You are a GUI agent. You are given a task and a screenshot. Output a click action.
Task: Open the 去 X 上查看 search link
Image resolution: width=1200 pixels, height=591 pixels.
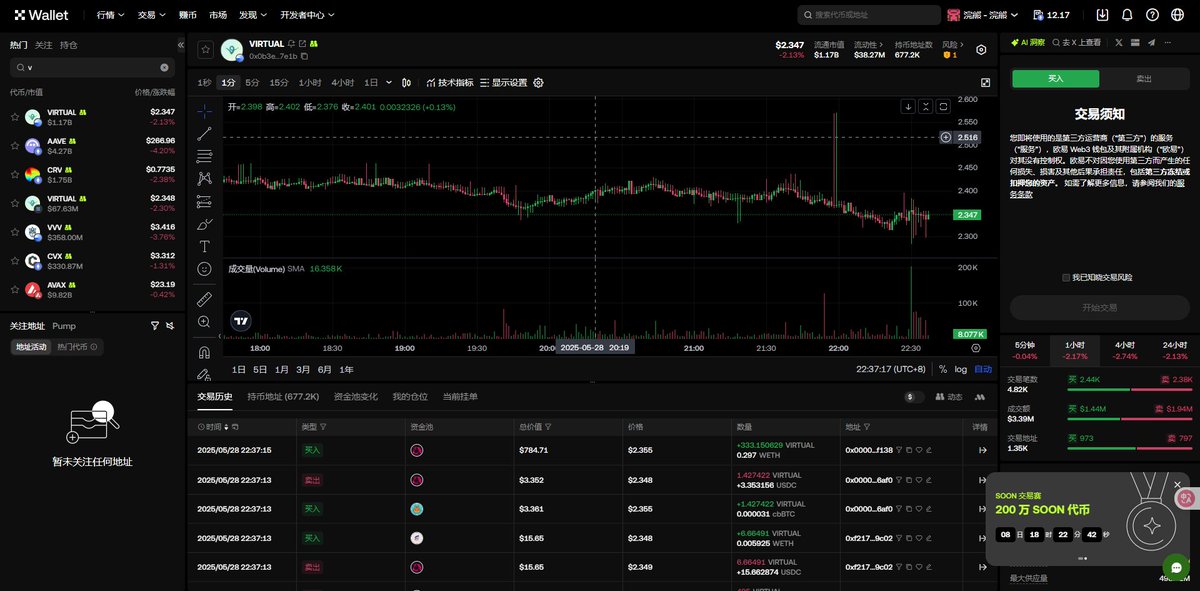[x=1079, y=43]
